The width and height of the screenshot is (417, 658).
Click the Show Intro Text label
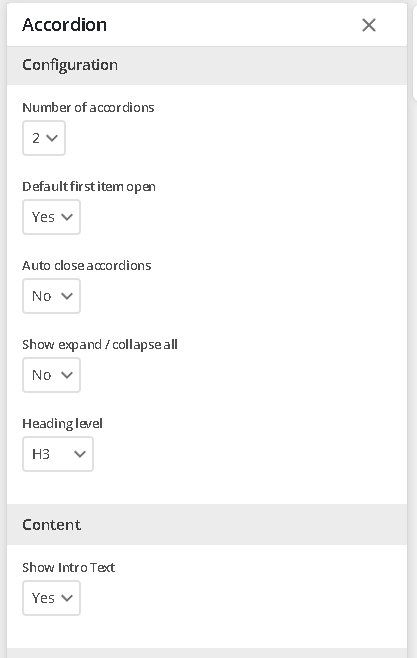69,567
